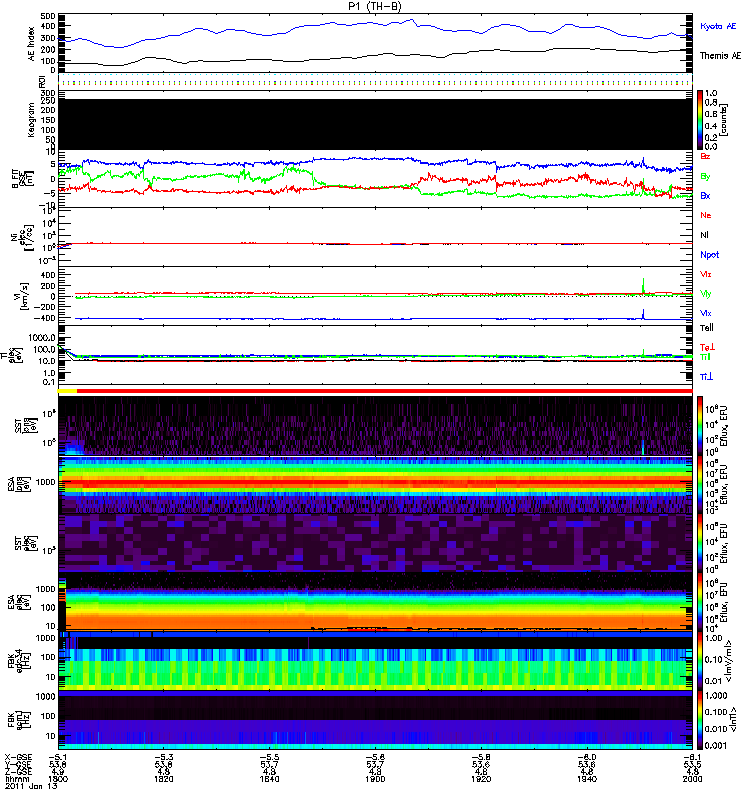Click the green "Viy" velocity legend label
Viewport: 750px width, 800px height.
click(706, 294)
